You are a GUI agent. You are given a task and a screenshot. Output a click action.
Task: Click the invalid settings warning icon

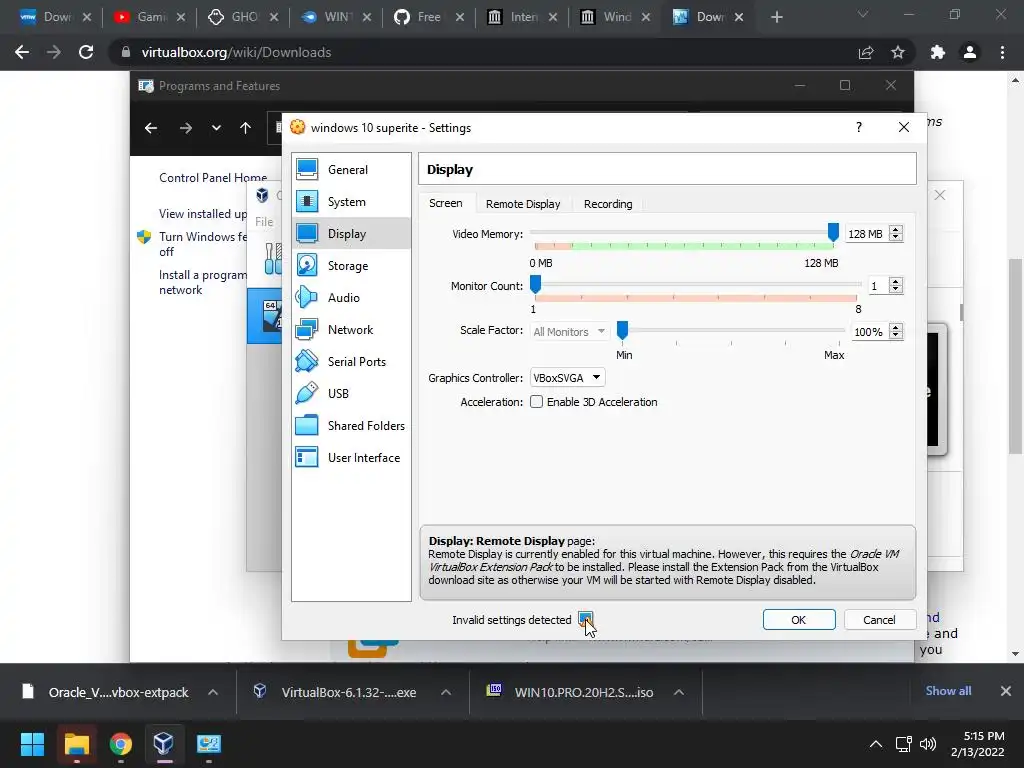point(585,619)
